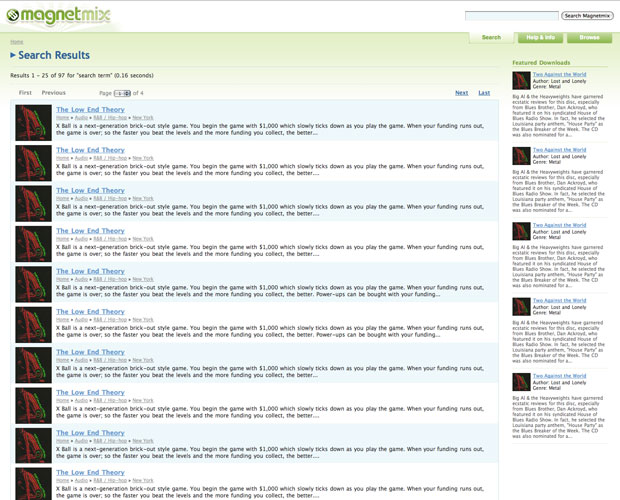Screen dimensions: 620x500
Task: Click the 'Results 1 - 25 of 97' summary text
Action: pyautogui.click(x=82, y=75)
